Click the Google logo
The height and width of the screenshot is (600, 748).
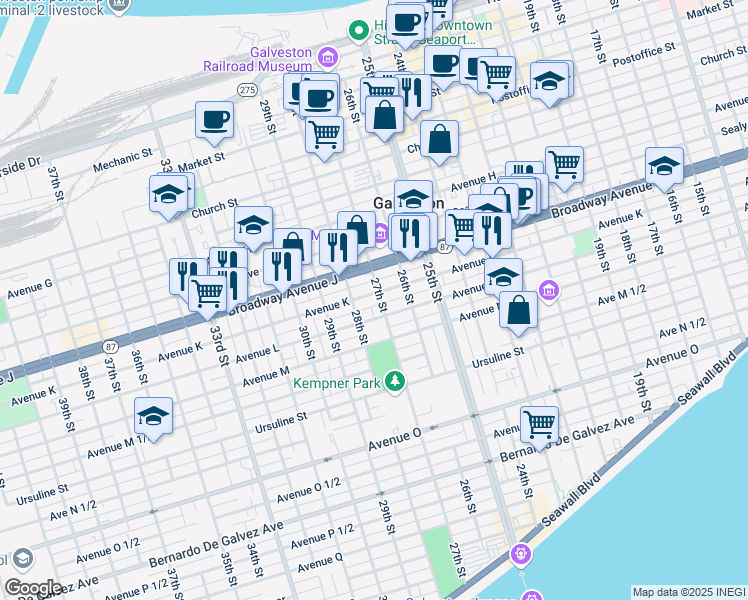[33, 588]
